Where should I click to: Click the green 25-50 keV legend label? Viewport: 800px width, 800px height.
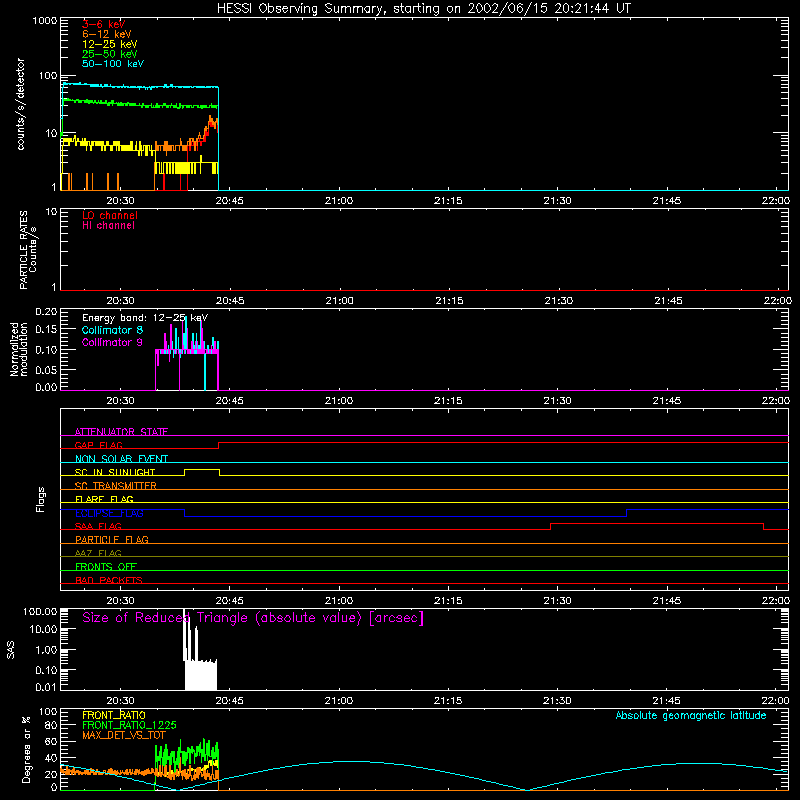110,54
